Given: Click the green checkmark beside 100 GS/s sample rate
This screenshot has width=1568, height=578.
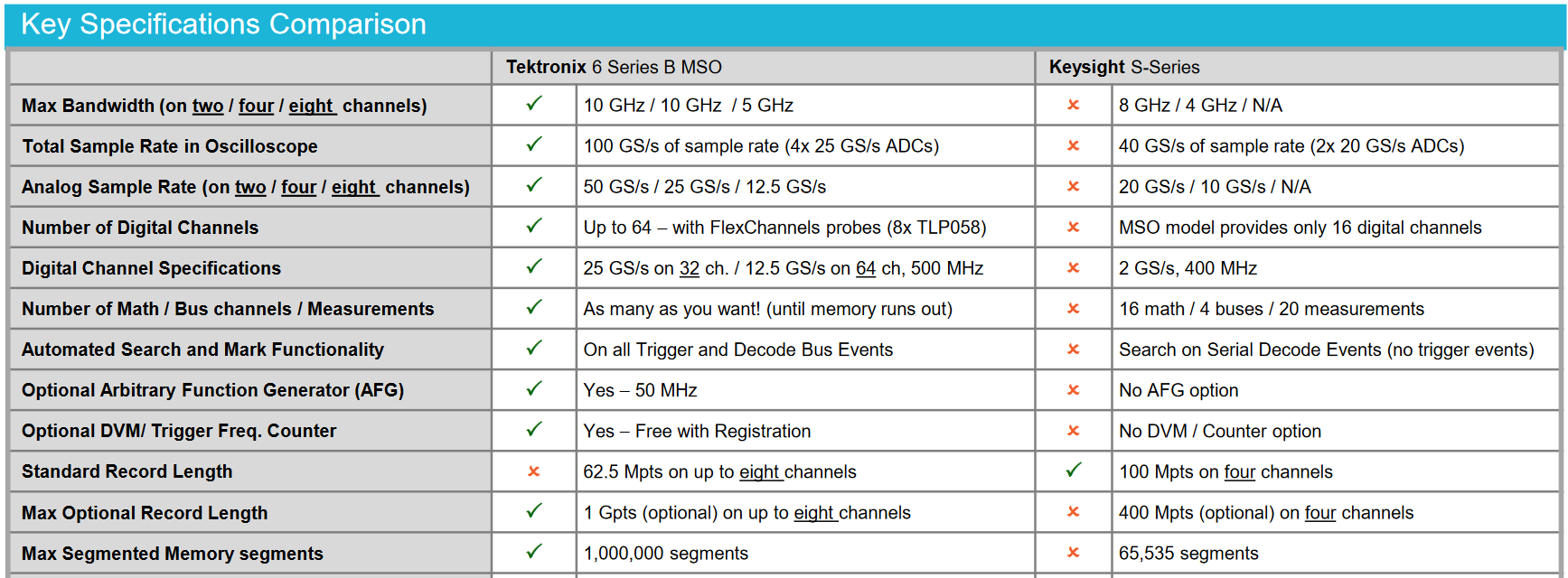Looking at the screenshot, I should 534,144.
